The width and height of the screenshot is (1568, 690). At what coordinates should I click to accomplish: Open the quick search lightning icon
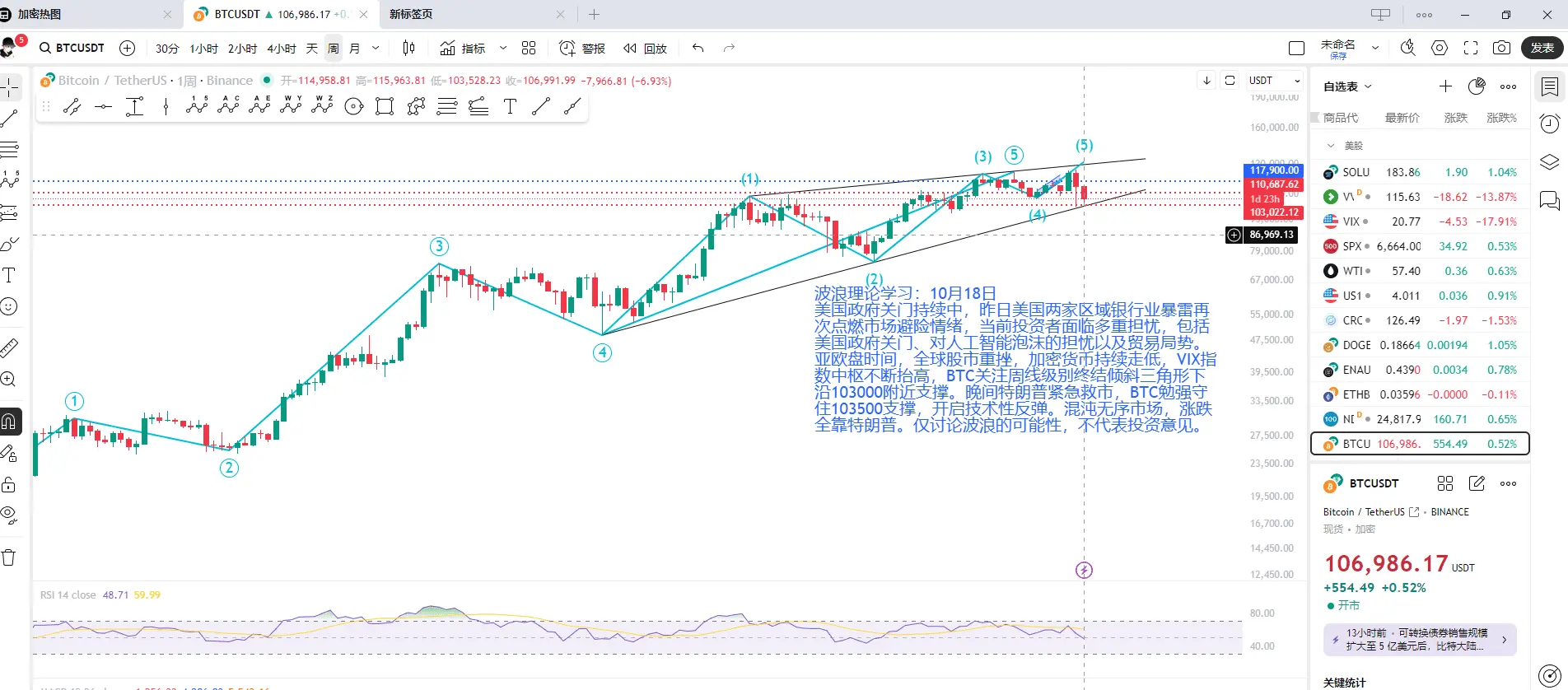[x=1408, y=49]
